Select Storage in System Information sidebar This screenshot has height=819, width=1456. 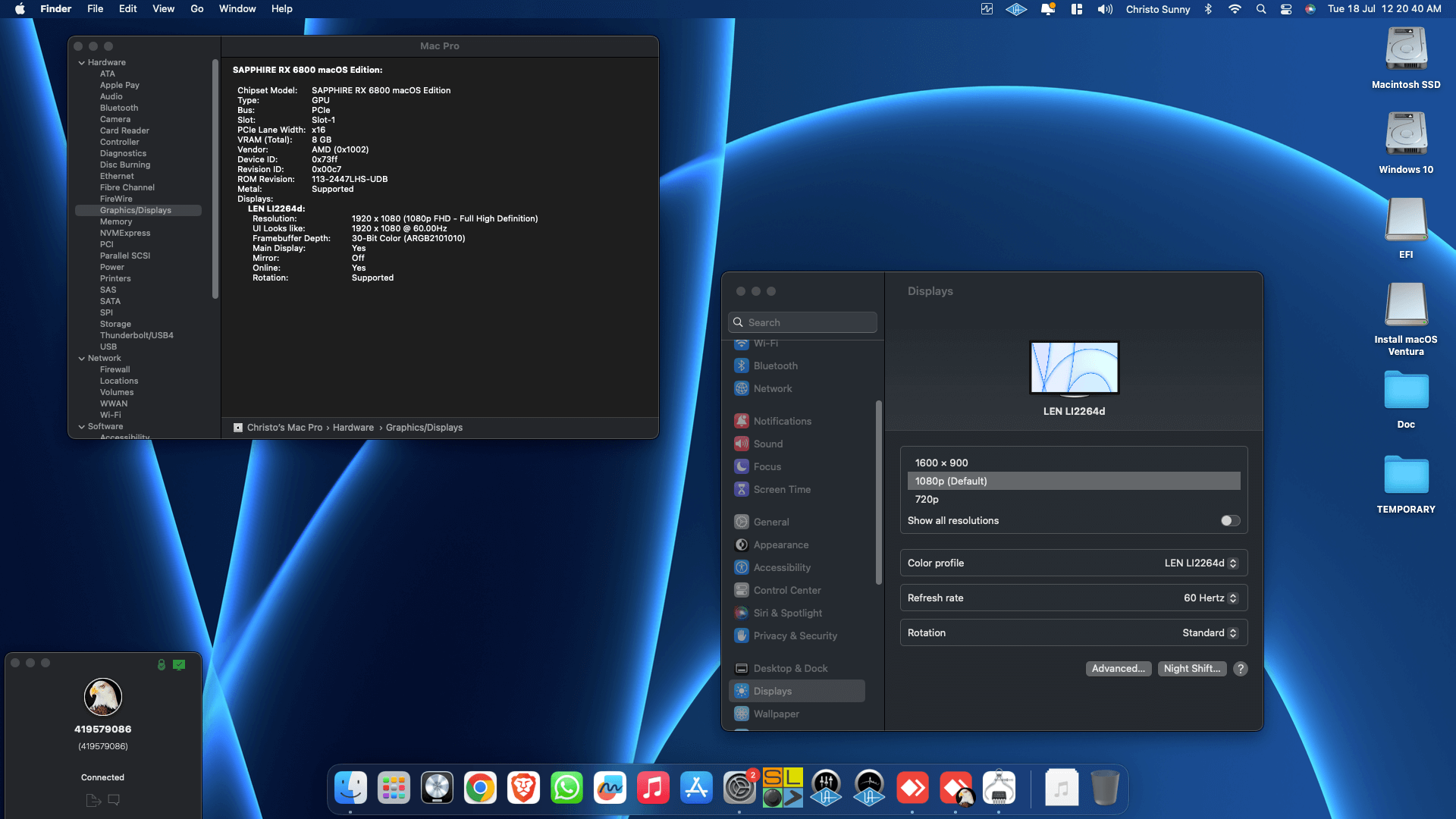115,324
